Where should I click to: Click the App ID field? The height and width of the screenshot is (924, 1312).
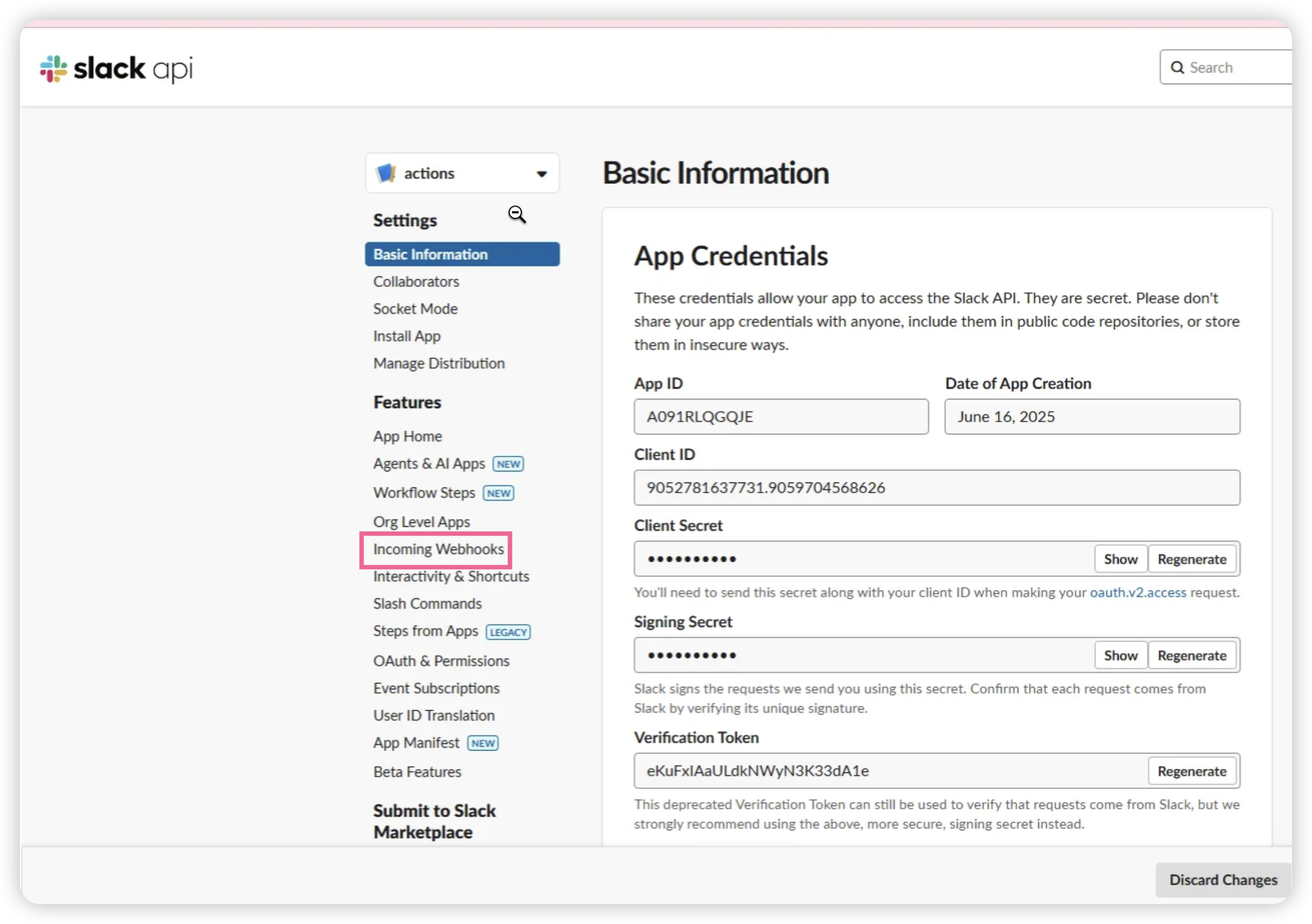pos(781,417)
